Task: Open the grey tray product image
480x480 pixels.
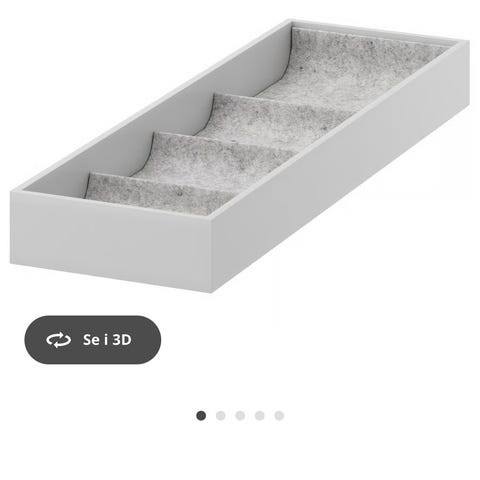Action: point(240,156)
